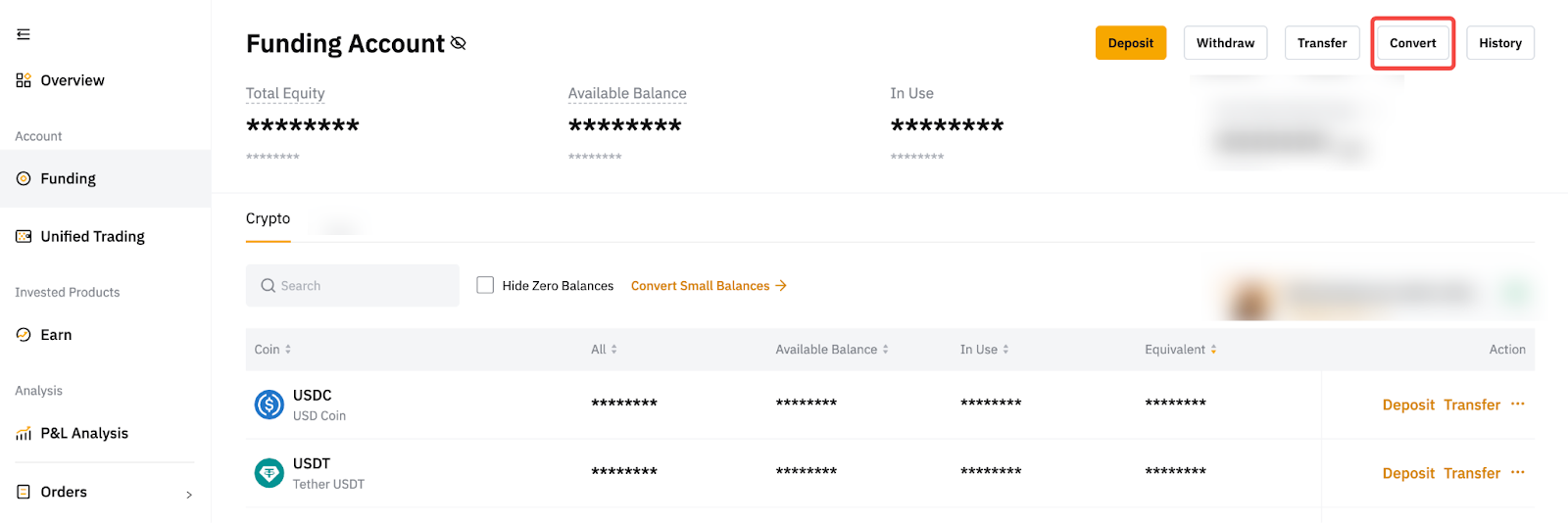Open Overview from the sidebar
Viewport: 1568px width, 523px height.
[72, 80]
